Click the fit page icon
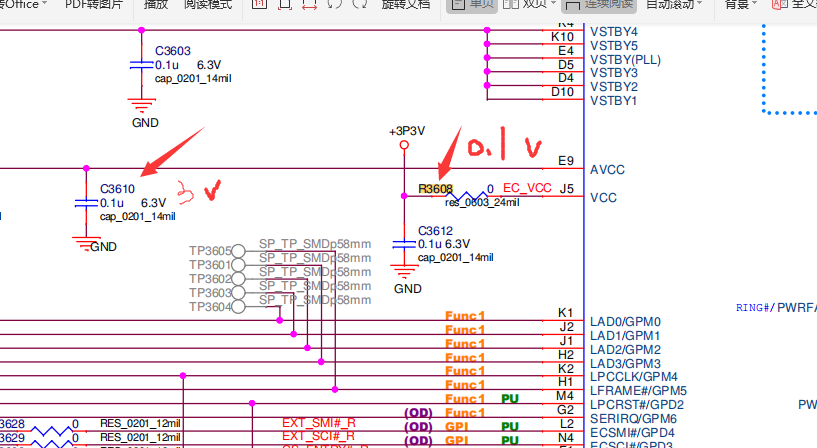 tap(284, 5)
